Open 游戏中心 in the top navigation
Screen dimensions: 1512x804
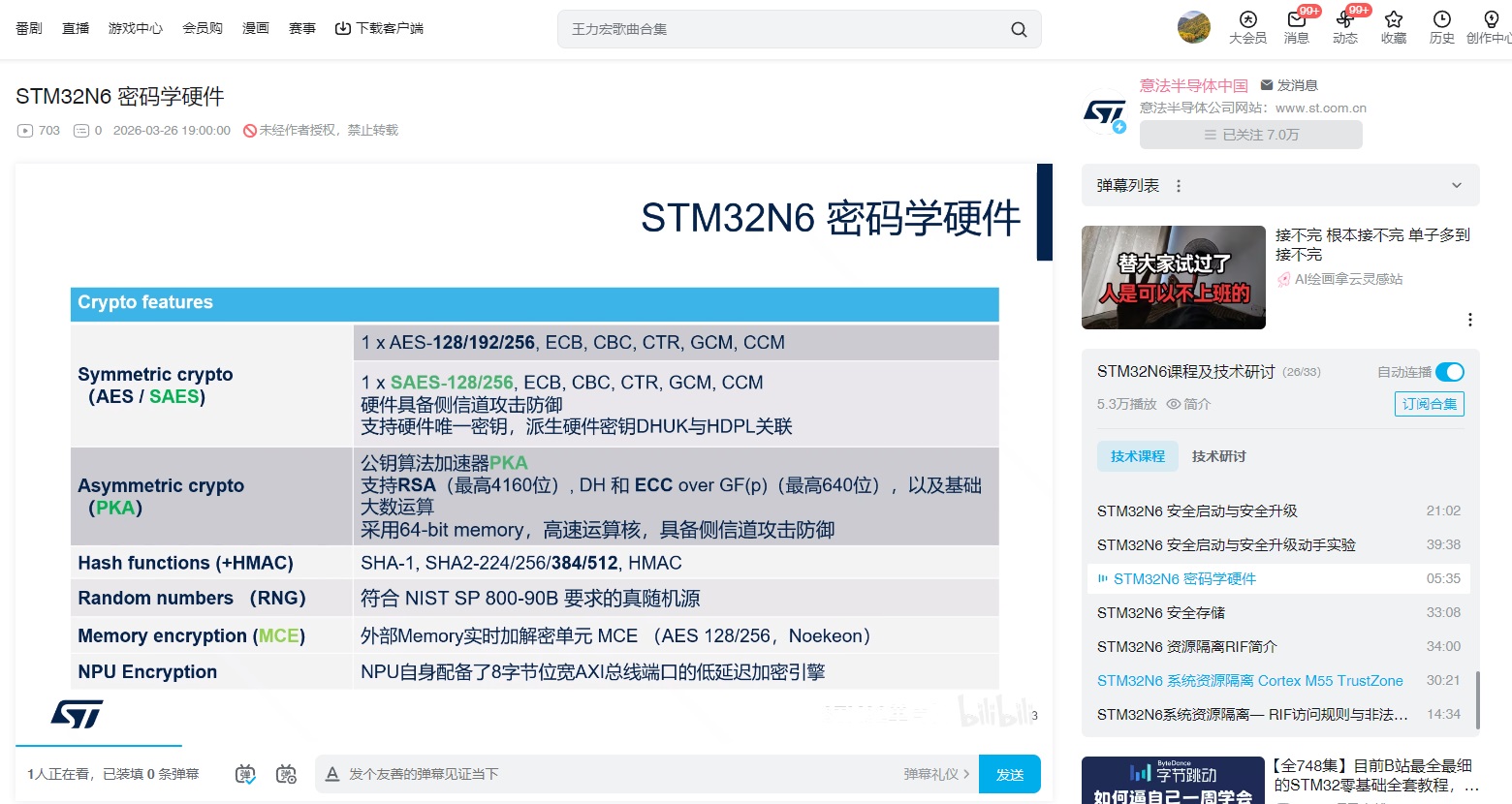pyautogui.click(x=136, y=28)
